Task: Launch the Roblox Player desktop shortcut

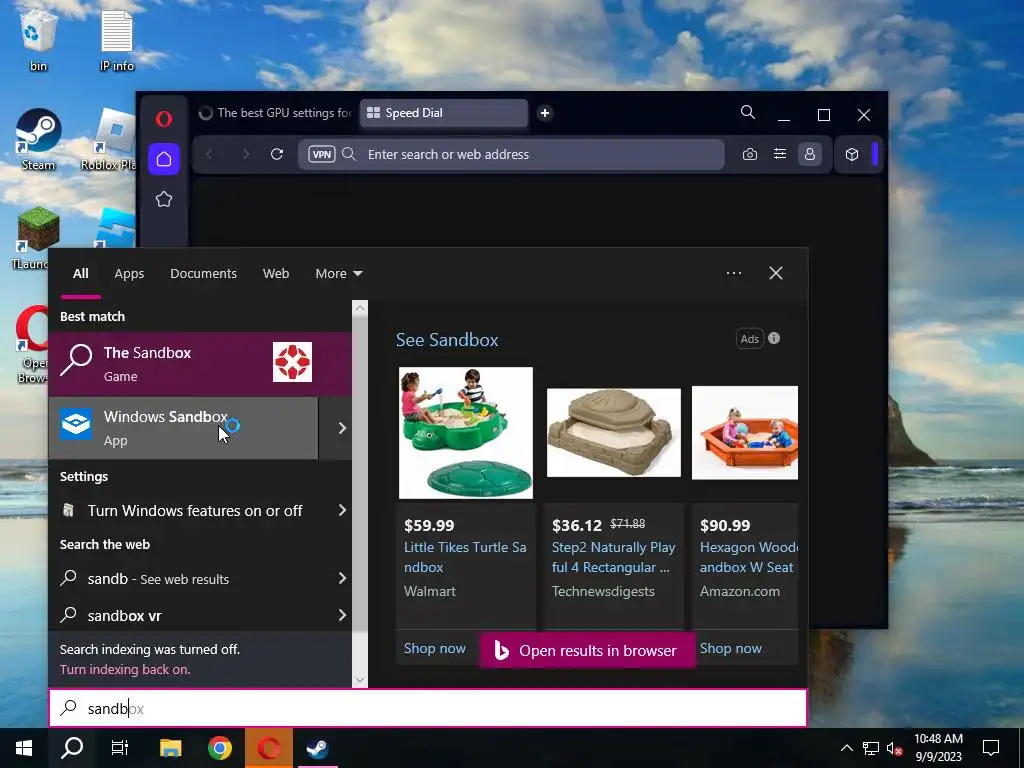Action: pos(109,139)
